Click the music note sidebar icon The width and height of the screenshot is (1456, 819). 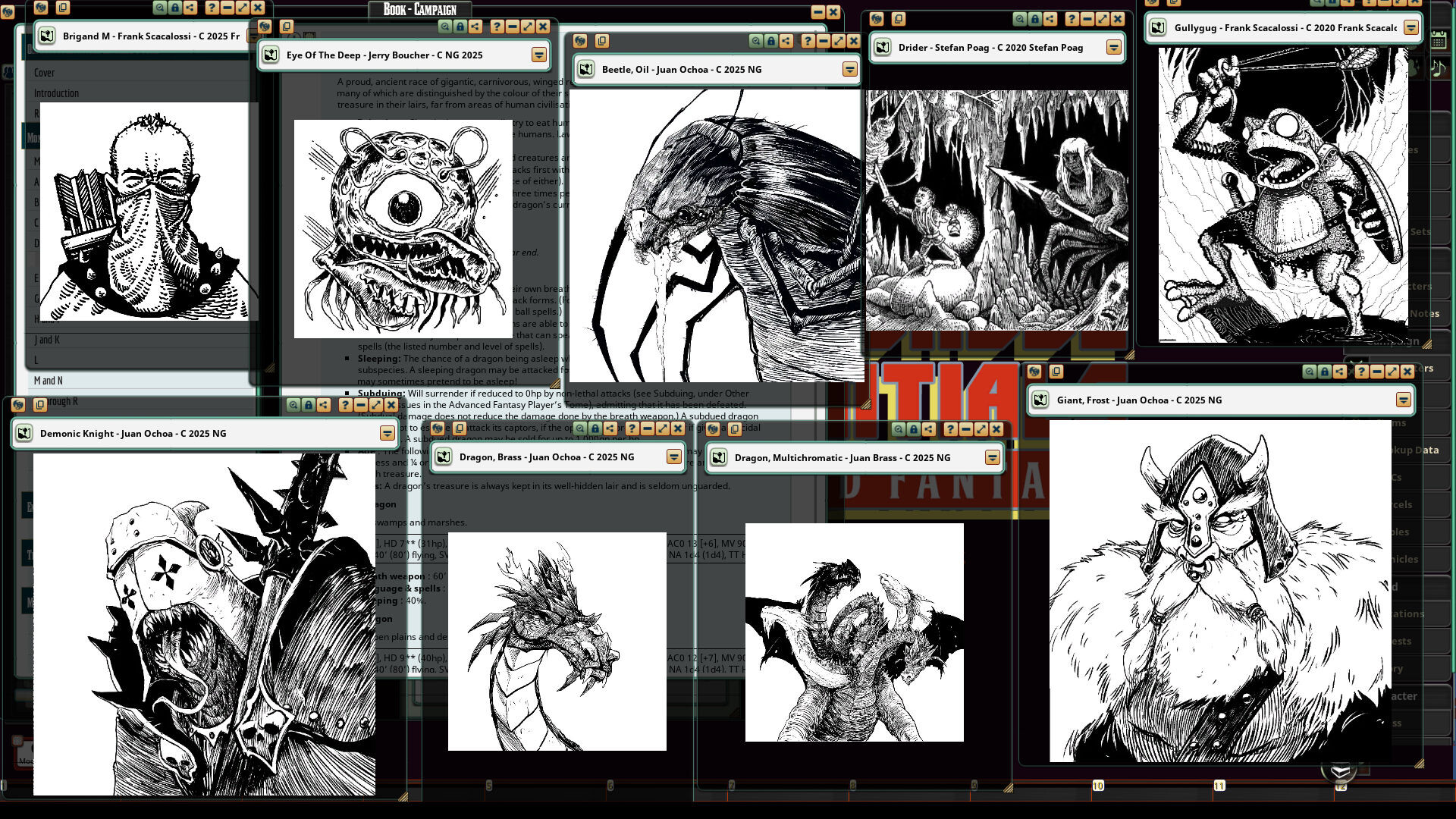1438,68
